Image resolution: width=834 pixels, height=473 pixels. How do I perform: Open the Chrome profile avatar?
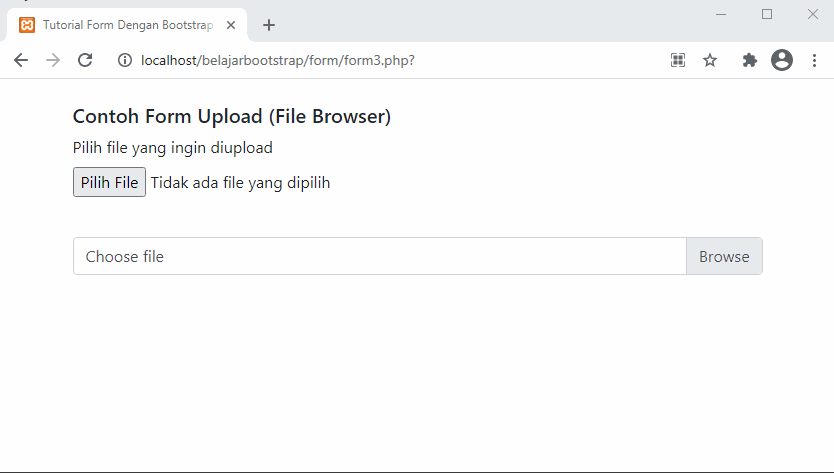coord(782,60)
